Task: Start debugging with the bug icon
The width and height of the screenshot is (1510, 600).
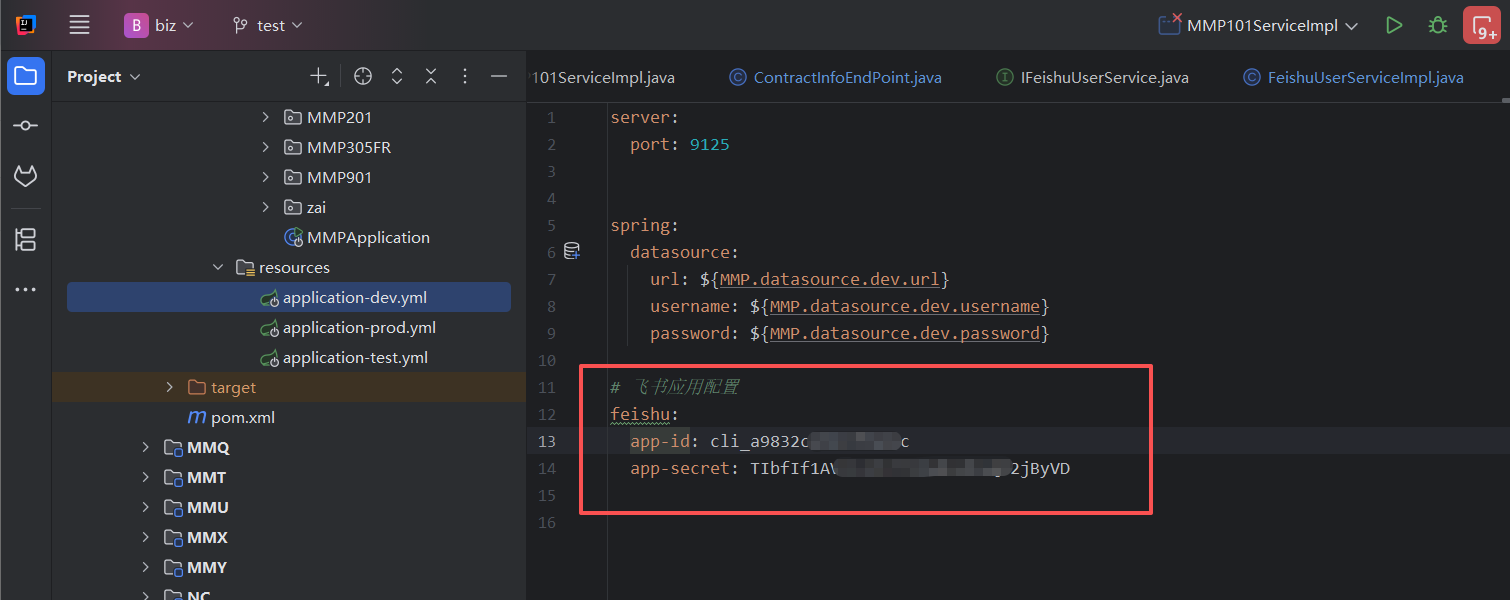Action: pyautogui.click(x=1437, y=25)
